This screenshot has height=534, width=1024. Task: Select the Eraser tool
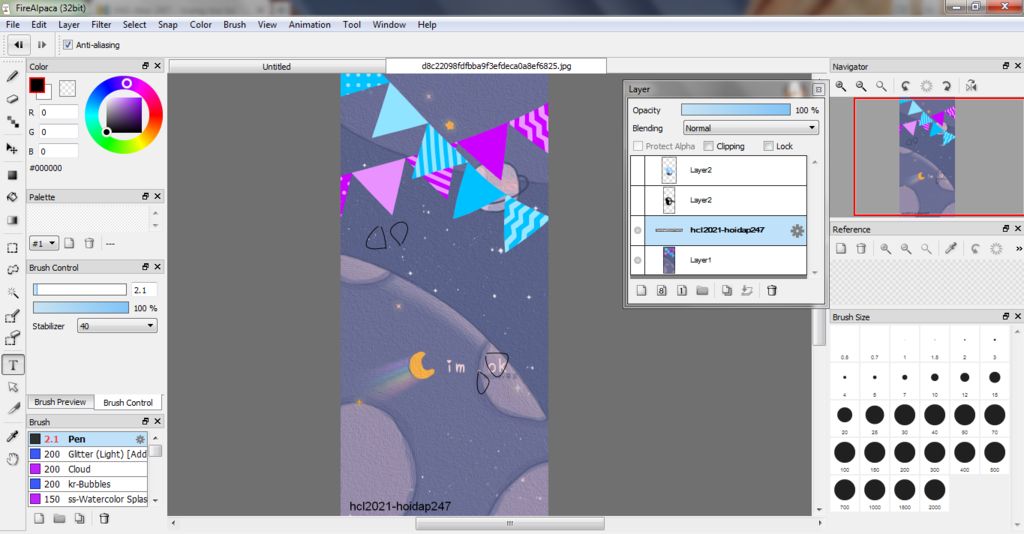coord(12,99)
